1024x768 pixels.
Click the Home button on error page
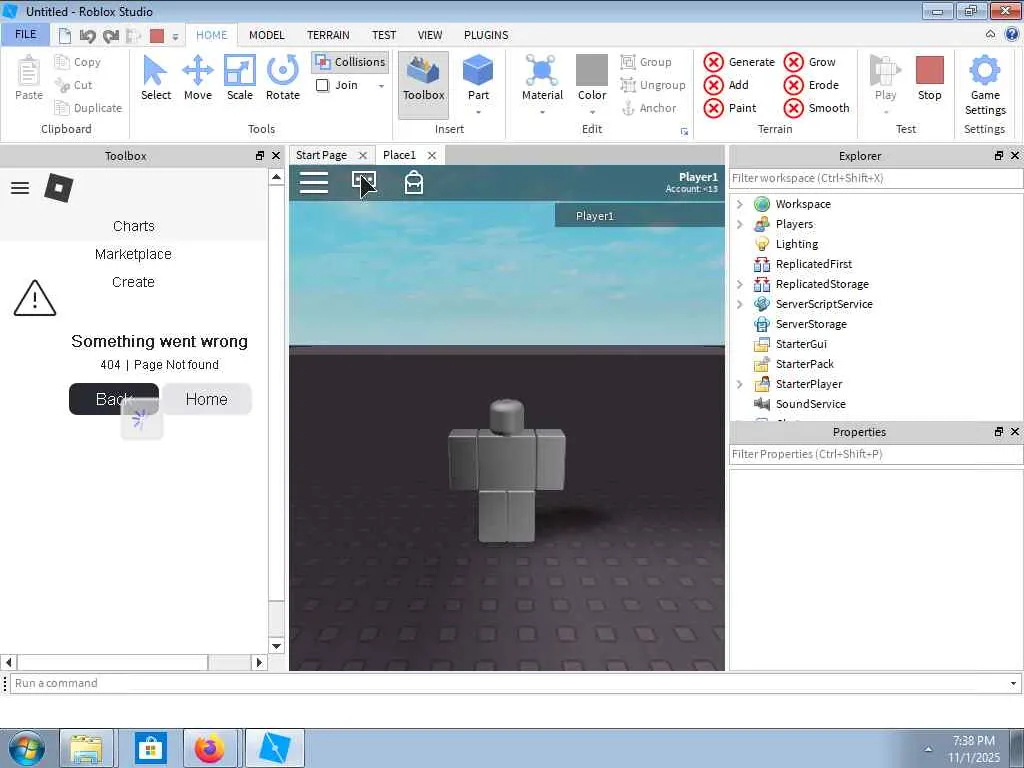click(206, 399)
